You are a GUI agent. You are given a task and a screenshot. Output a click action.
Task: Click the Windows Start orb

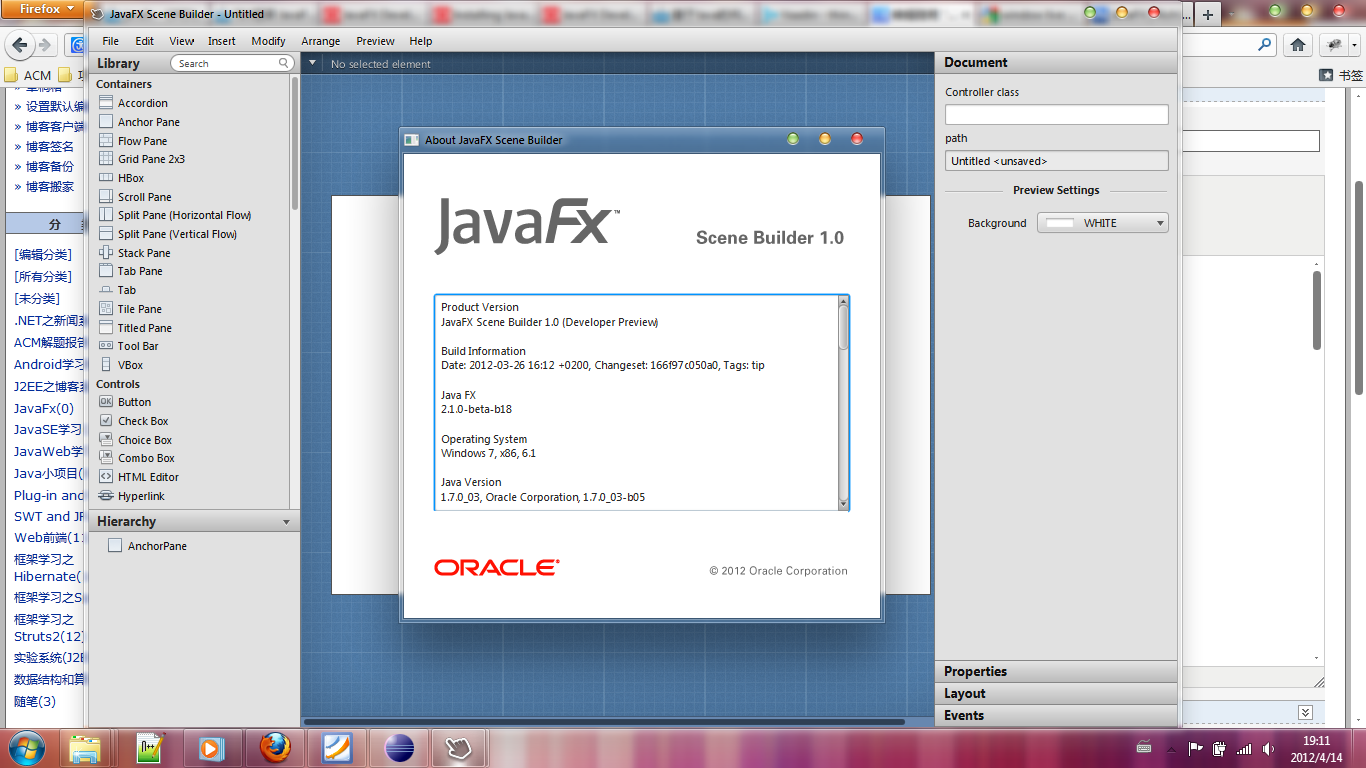[x=26, y=747]
